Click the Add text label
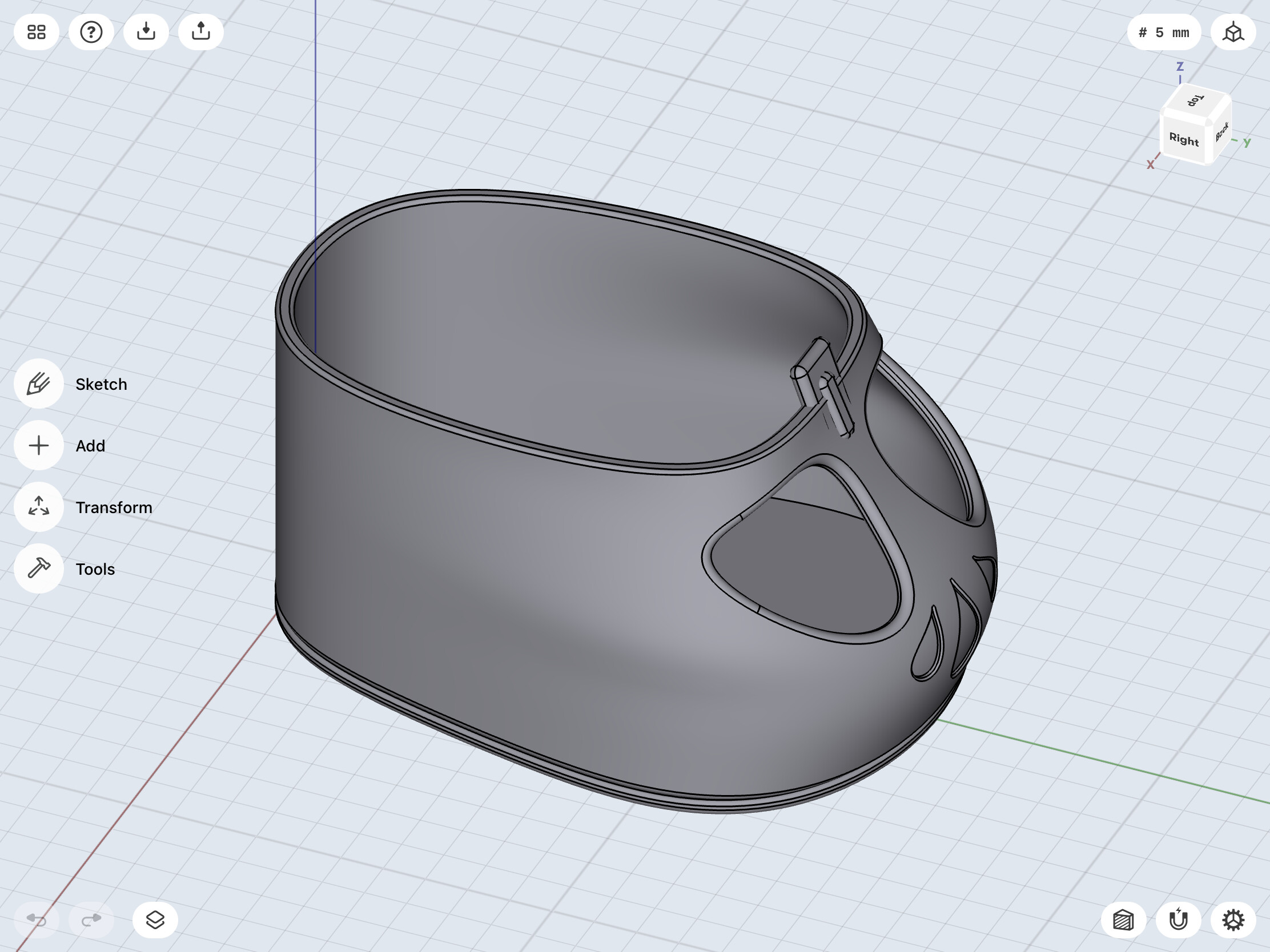This screenshot has height=952, width=1270. (90, 445)
